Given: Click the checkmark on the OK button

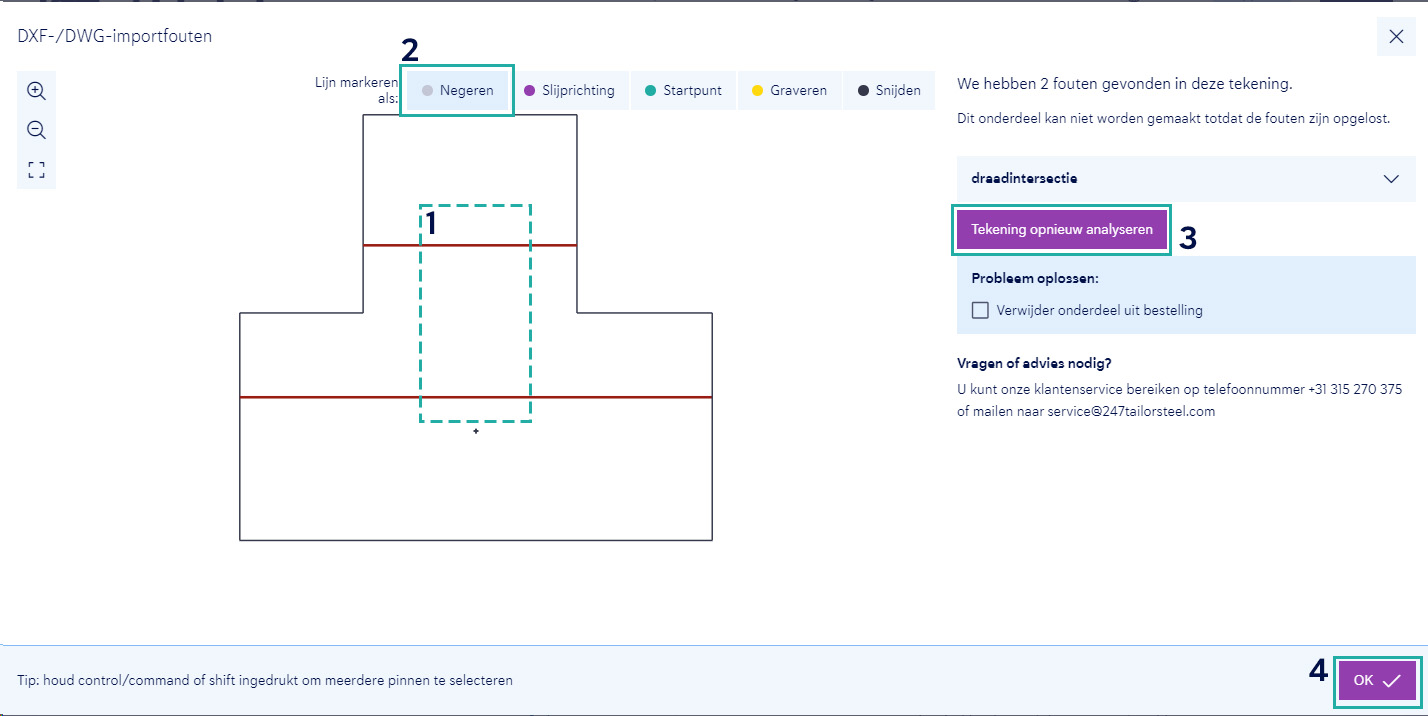Looking at the screenshot, I should [1391, 681].
